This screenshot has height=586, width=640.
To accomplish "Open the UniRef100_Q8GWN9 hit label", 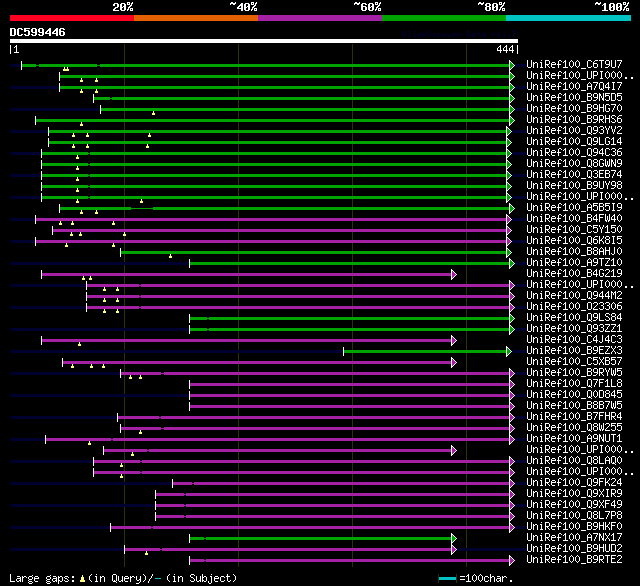I will coord(574,164).
